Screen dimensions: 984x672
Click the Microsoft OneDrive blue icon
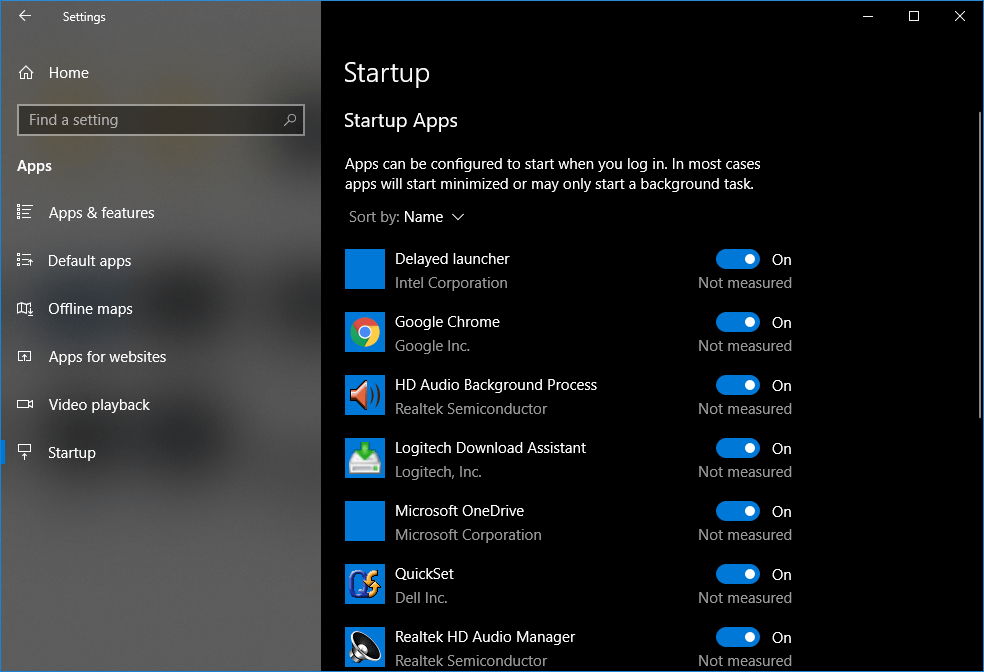pos(365,521)
